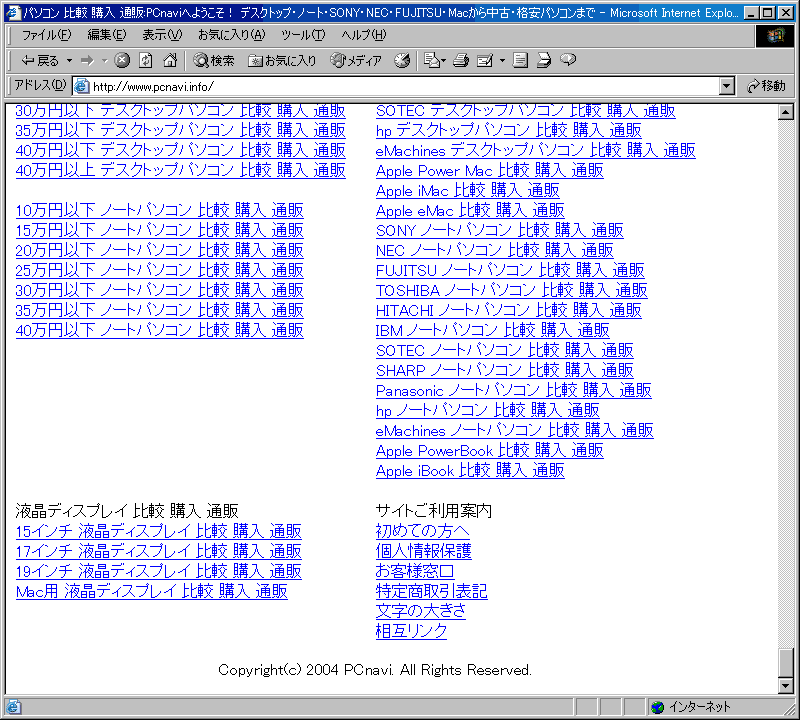The width and height of the screenshot is (800, 720).
Task: Open the ツール(T) menu
Action: click(x=303, y=35)
